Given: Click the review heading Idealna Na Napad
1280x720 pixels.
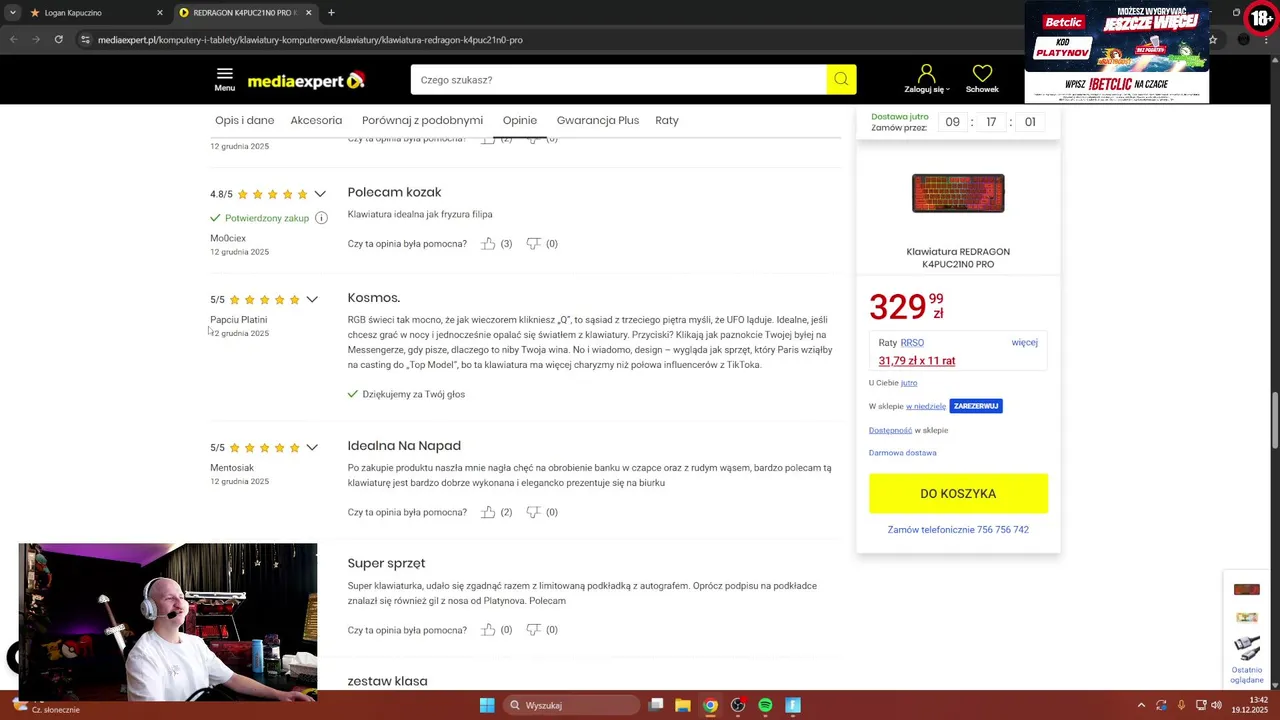Looking at the screenshot, I should click(404, 446).
